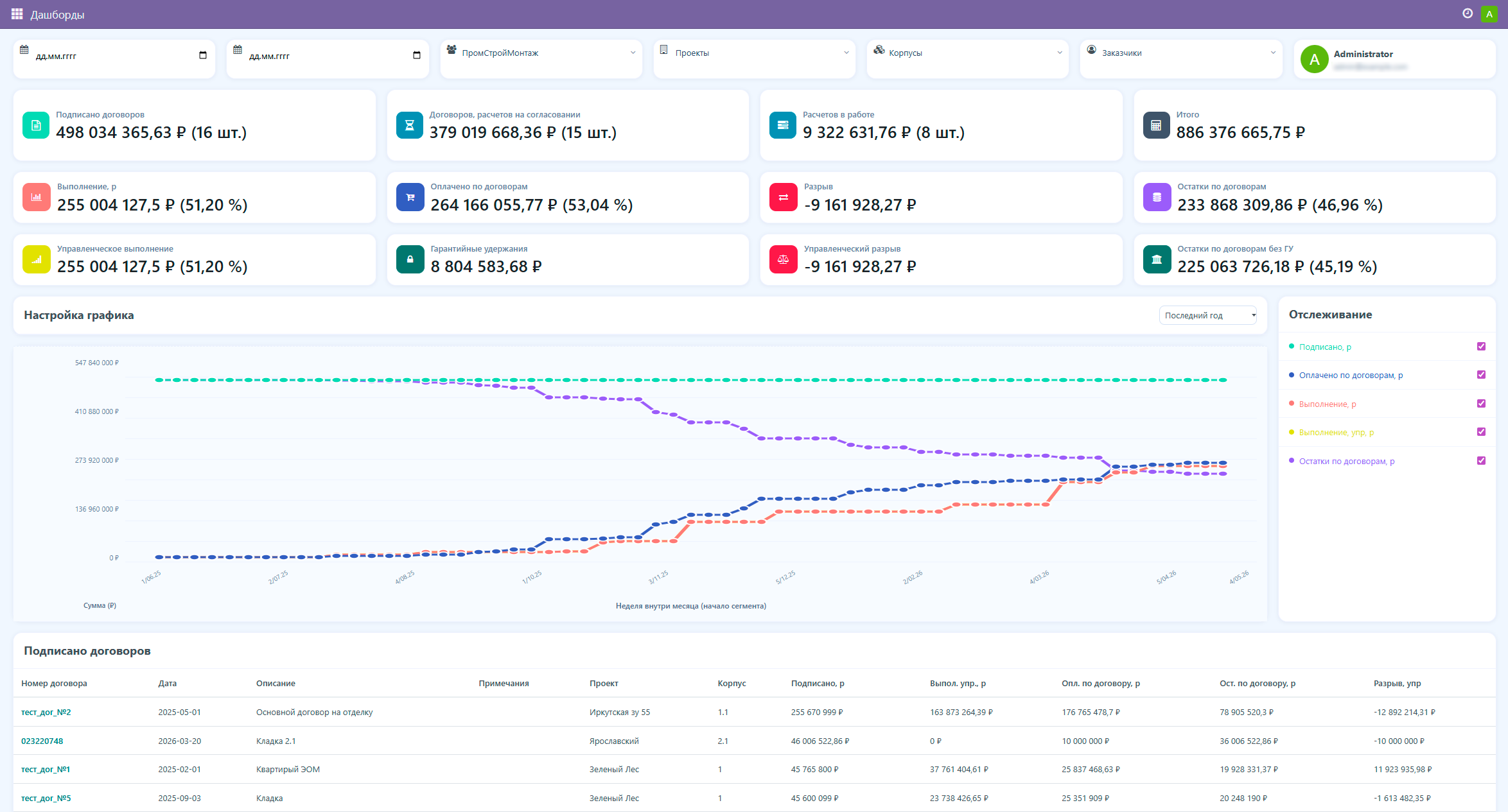Click the Дашборды header title
The height and width of the screenshot is (812, 1508).
[x=57, y=14]
